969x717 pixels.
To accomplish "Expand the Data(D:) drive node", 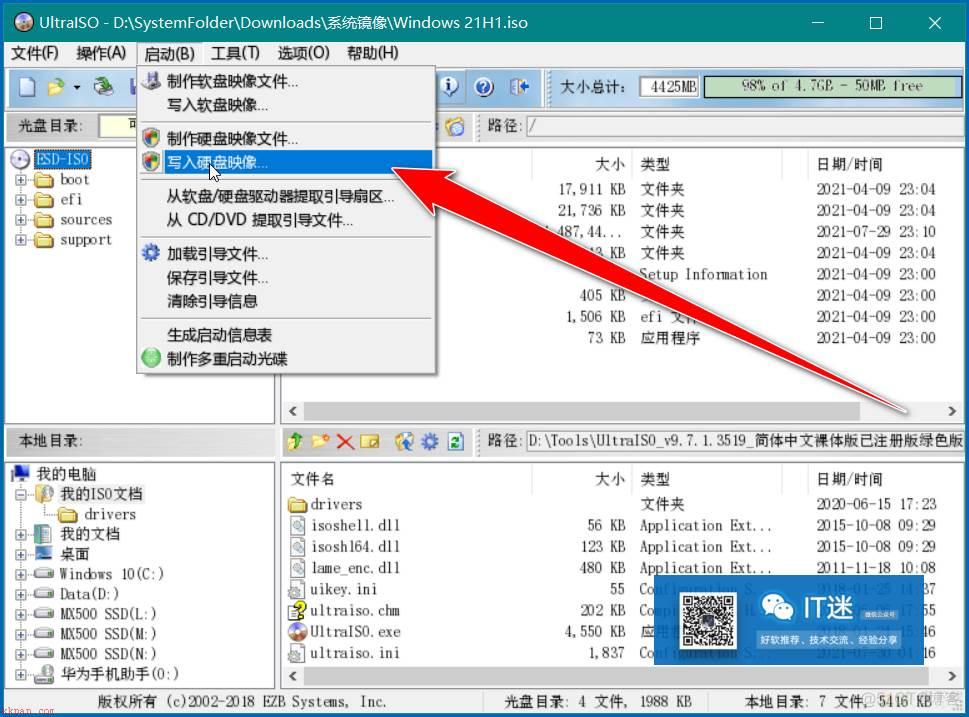I will [x=21, y=594].
